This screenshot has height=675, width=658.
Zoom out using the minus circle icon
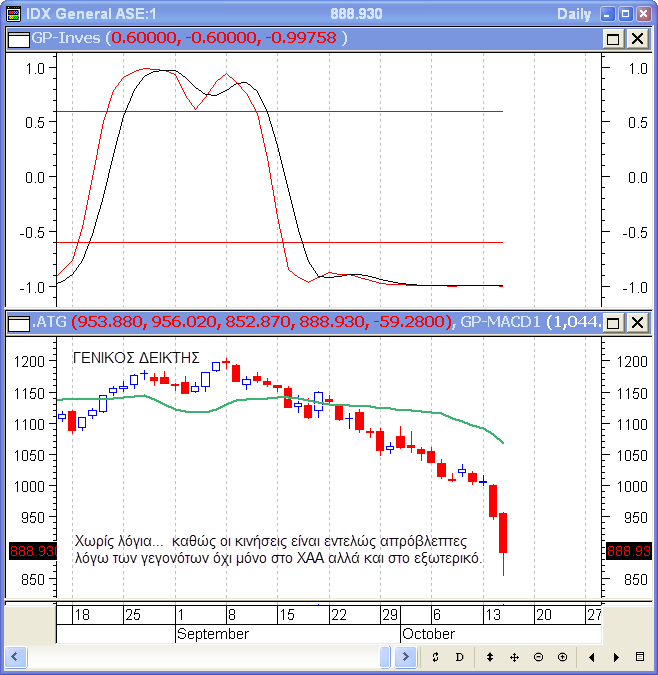[538, 657]
